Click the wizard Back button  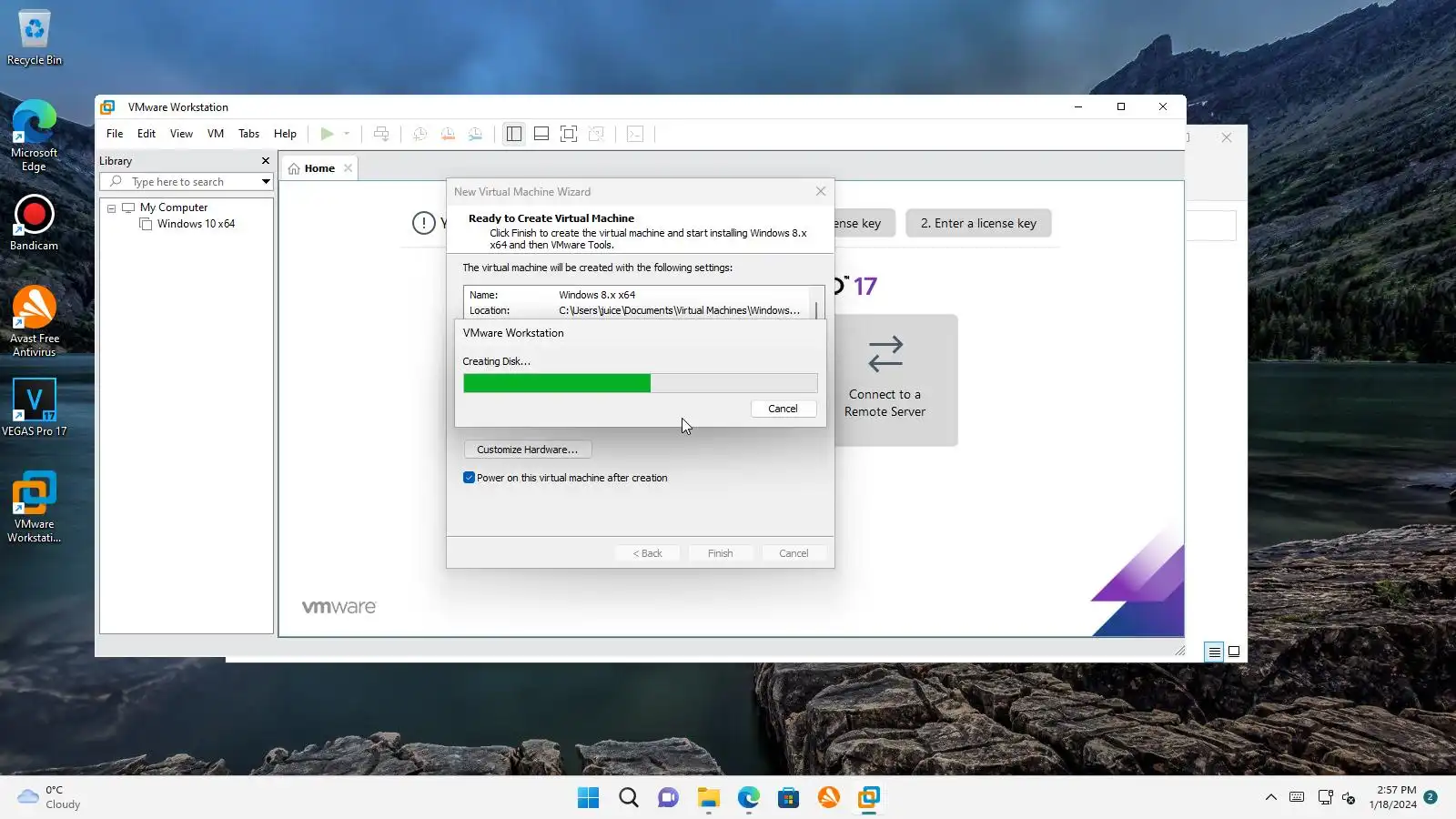click(648, 553)
